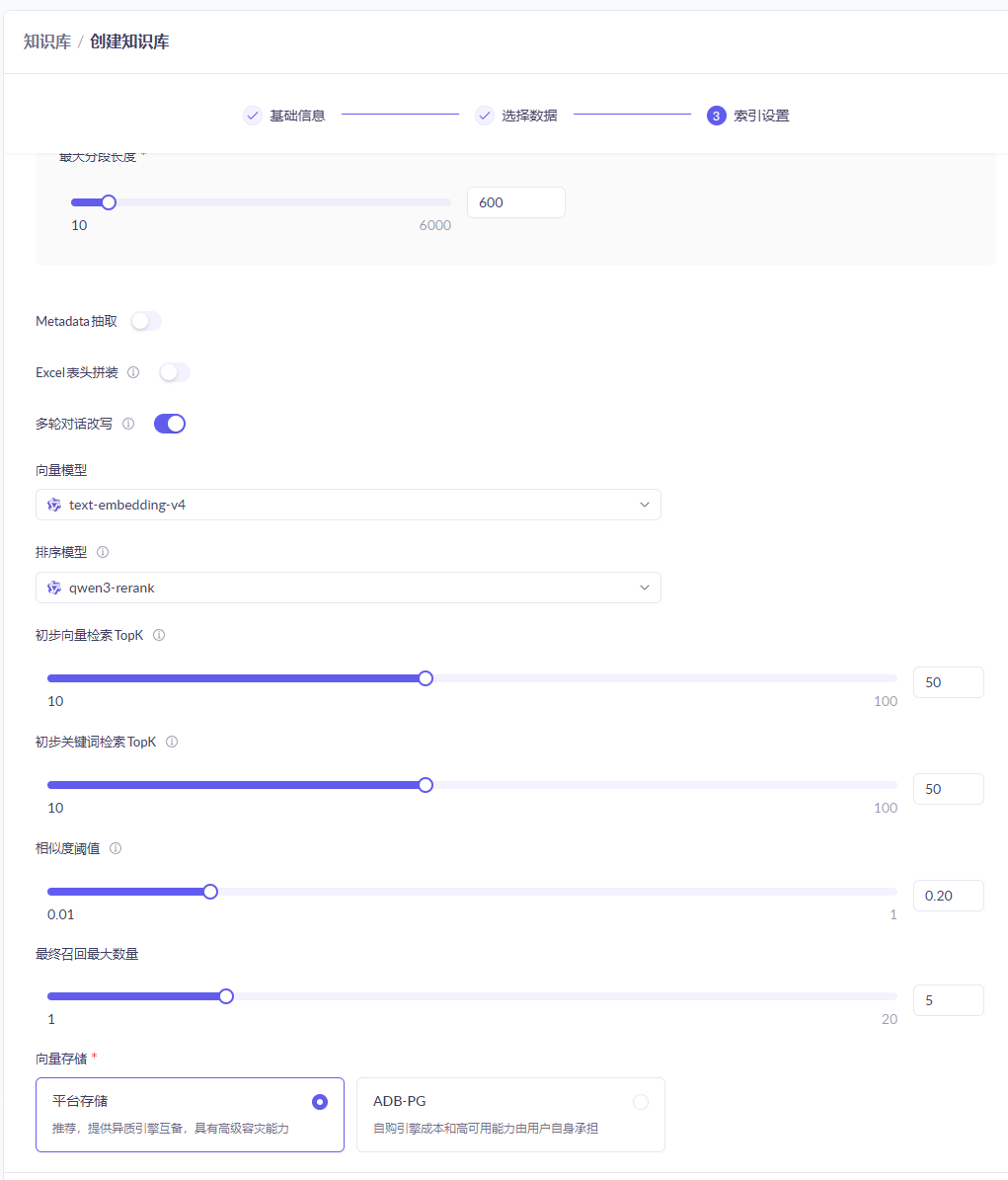Enable the Metadata 抽取 toggle

146,321
